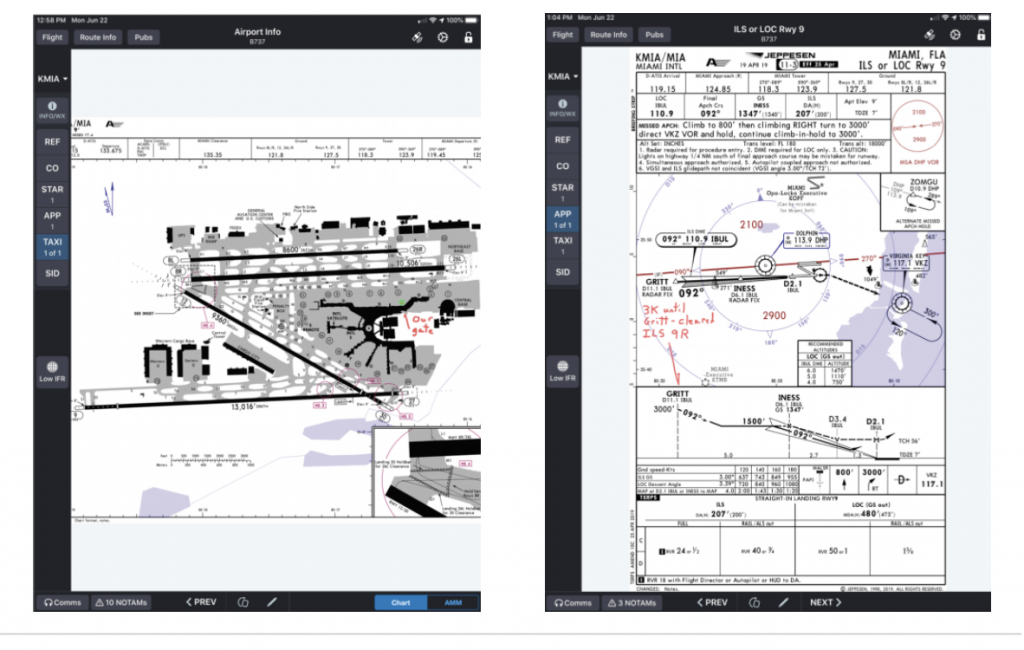1024x650 pixels.
Task: Go to NEXT chart in ILS Rwy 9 window
Action: [x=825, y=602]
